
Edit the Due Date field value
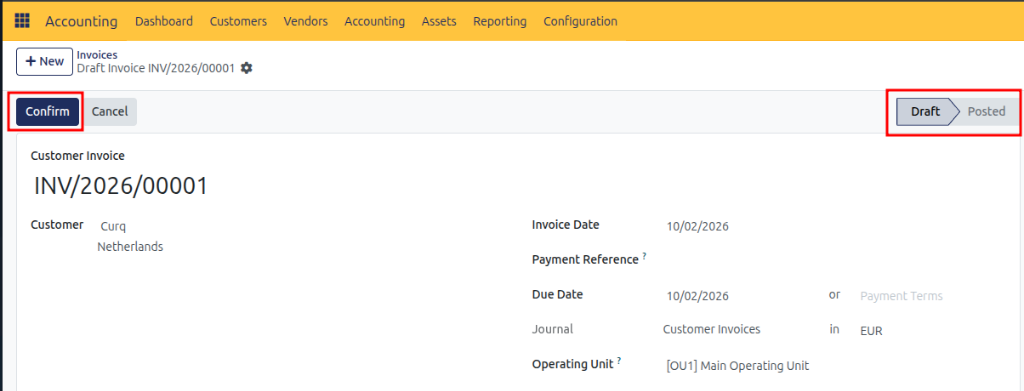[697, 296]
